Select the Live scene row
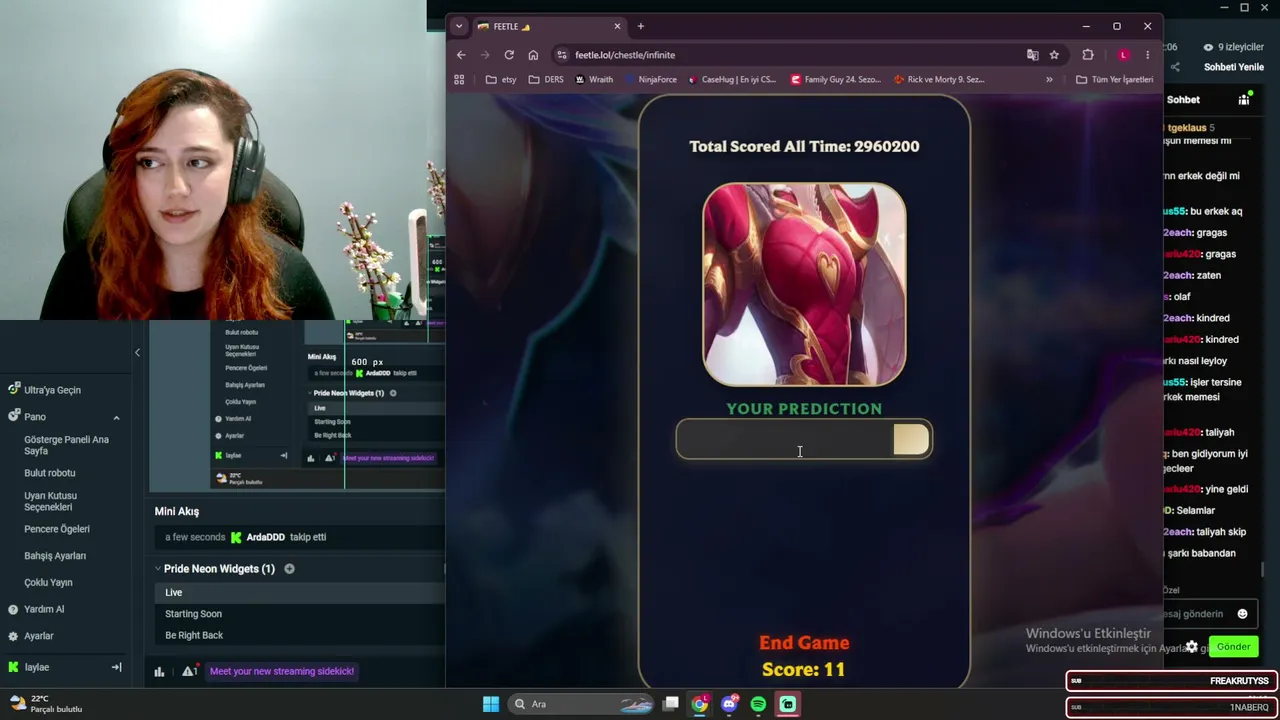Viewport: 1280px width, 720px height. pyautogui.click(x=298, y=592)
